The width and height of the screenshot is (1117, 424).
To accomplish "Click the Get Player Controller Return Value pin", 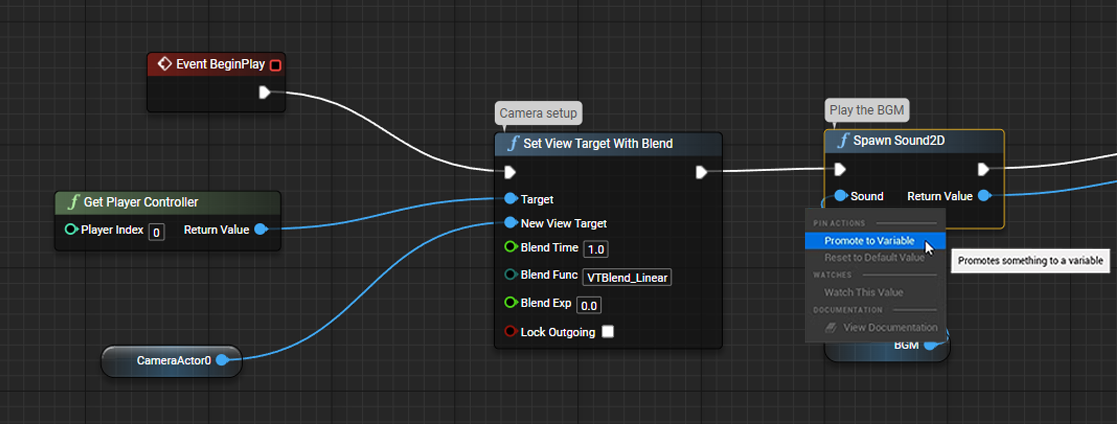I will coord(261,230).
